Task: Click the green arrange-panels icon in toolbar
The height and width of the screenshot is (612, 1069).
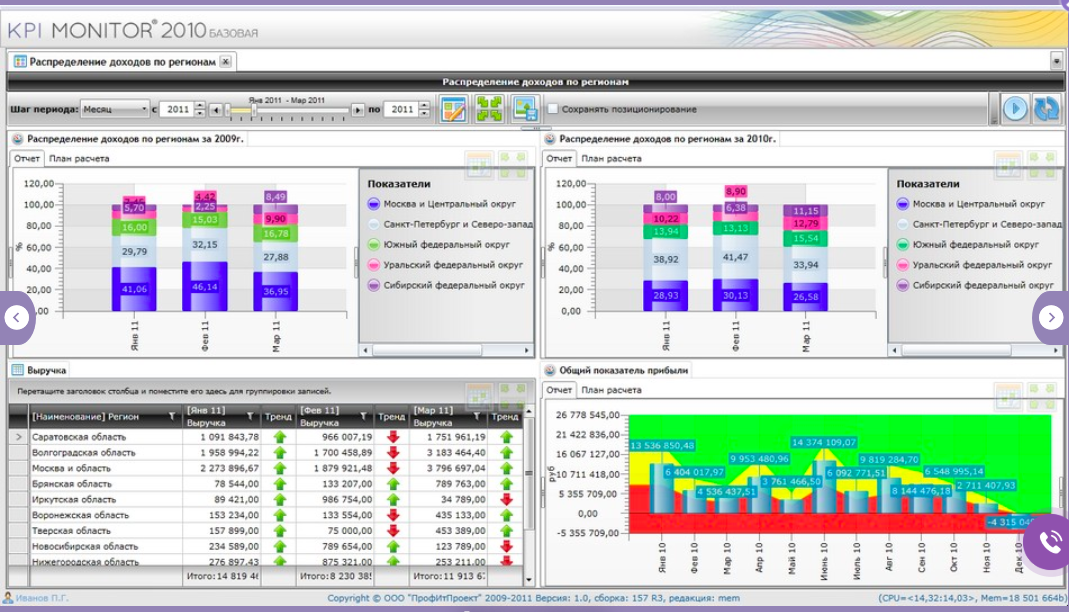Action: (487, 106)
